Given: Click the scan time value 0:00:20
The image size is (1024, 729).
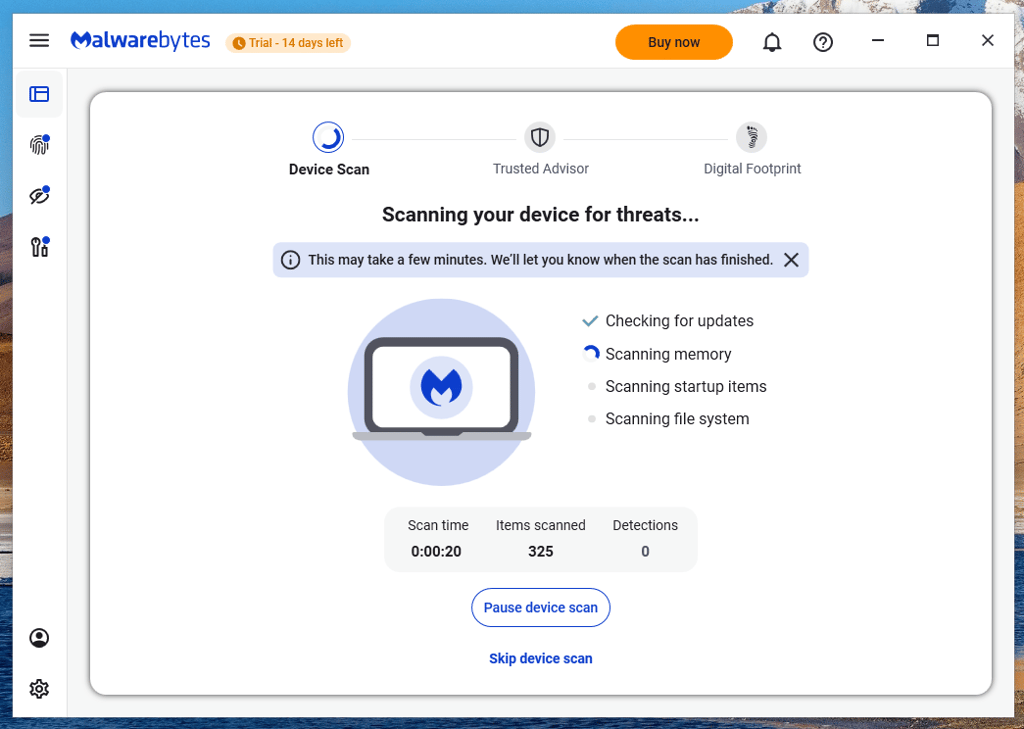Looking at the screenshot, I should (436, 551).
